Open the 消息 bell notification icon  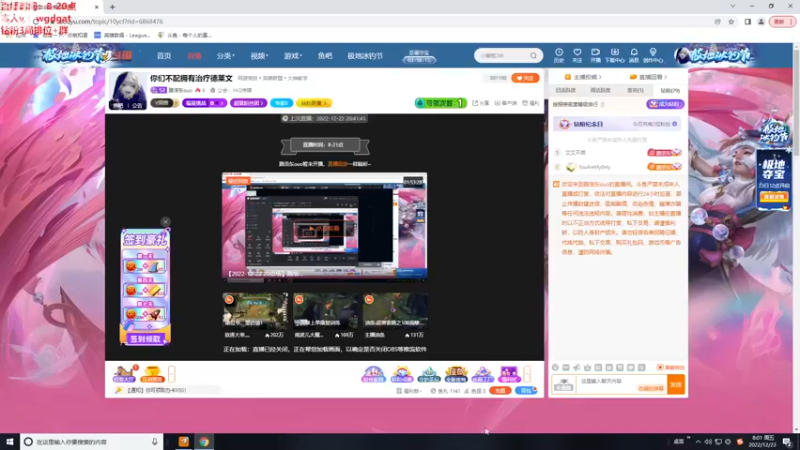(634, 55)
